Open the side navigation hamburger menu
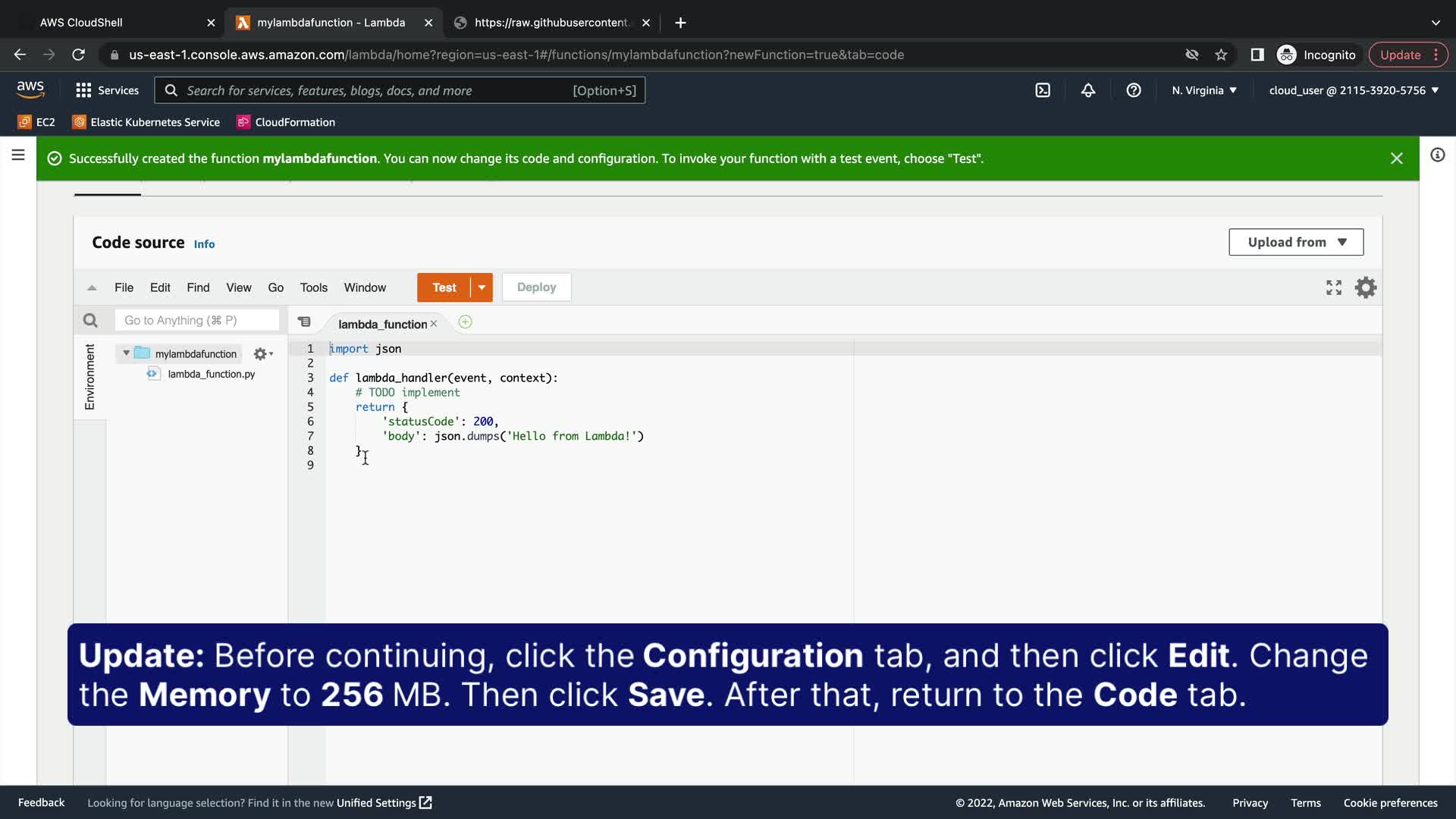This screenshot has height=819, width=1456. [x=18, y=155]
